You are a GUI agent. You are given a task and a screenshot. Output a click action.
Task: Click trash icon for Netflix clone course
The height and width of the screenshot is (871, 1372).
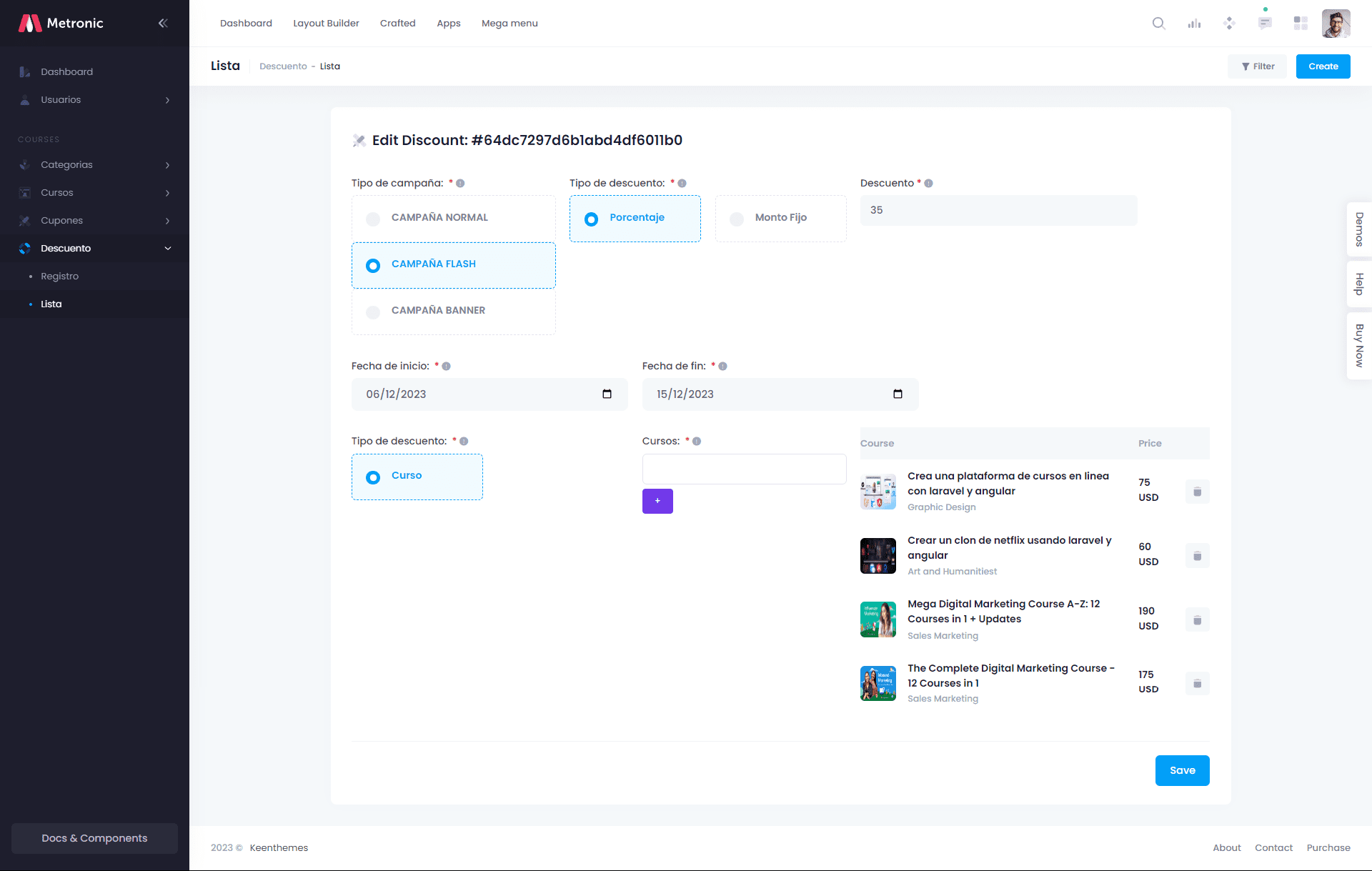point(1197,556)
